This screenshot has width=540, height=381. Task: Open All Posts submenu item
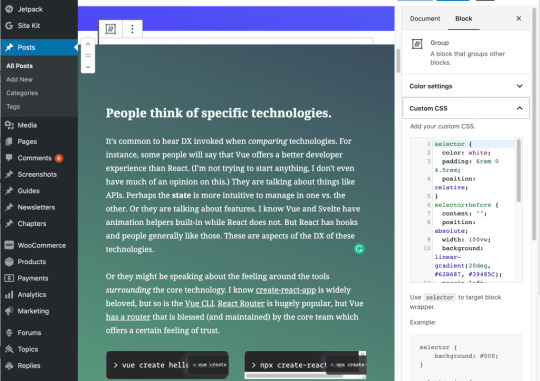point(19,66)
